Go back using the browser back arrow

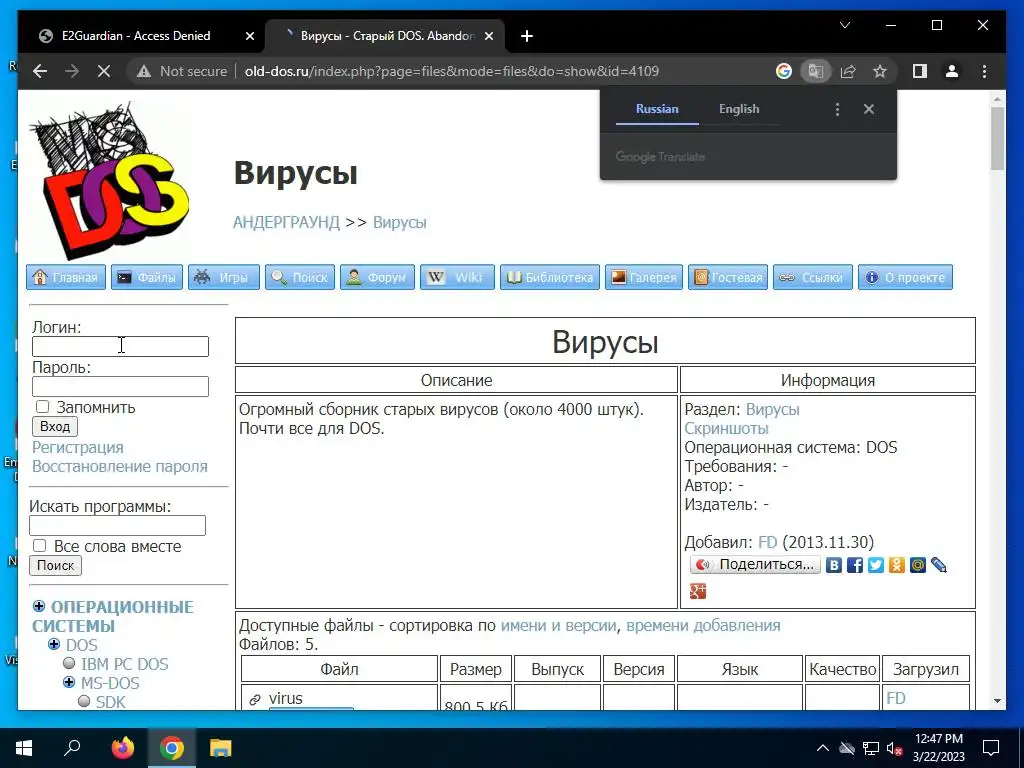(x=40, y=71)
